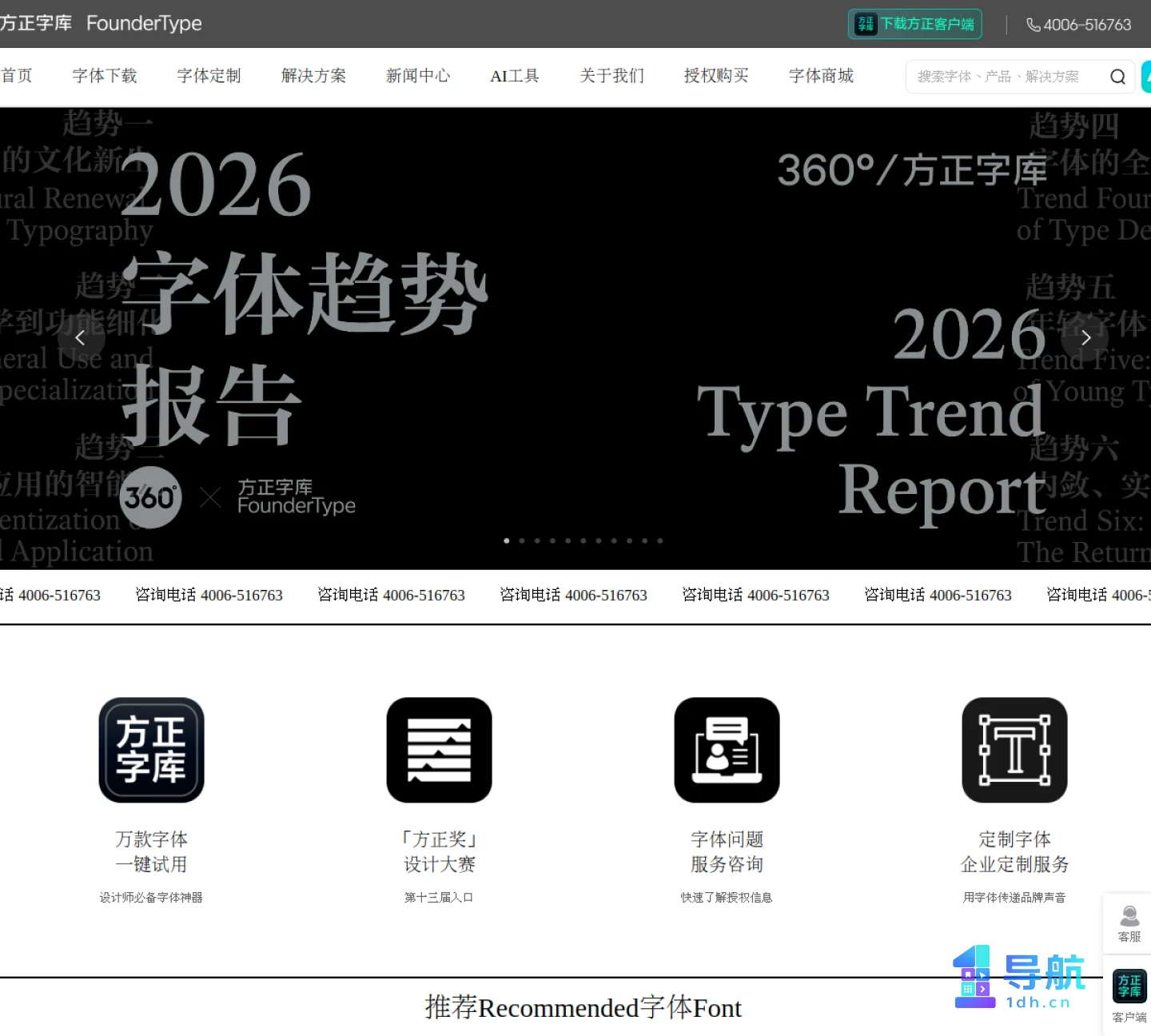Viewport: 1151px width, 1036px height.
Task: Click the 方正奖 design contest icon
Action: (439, 750)
